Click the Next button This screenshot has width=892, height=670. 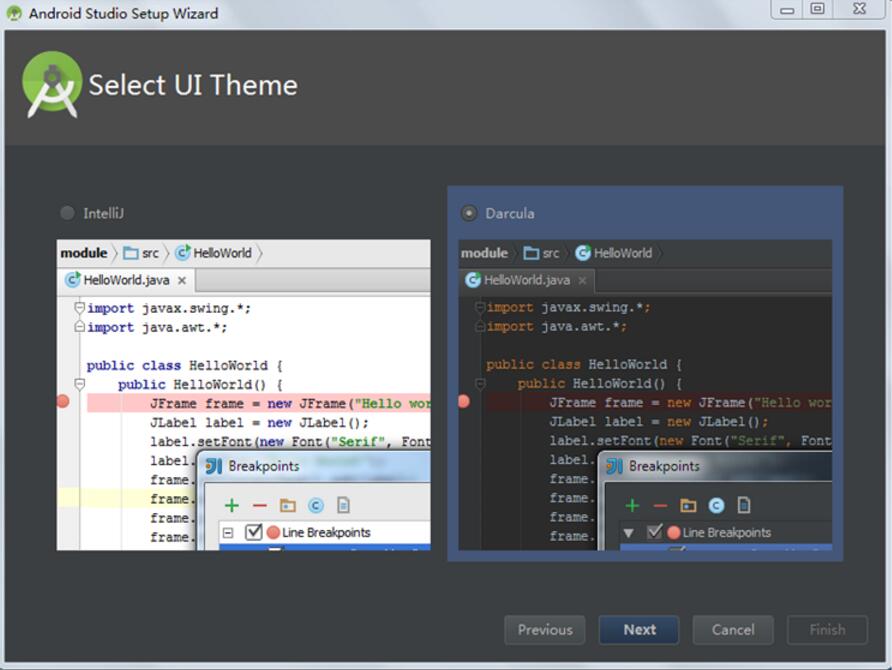pos(639,630)
